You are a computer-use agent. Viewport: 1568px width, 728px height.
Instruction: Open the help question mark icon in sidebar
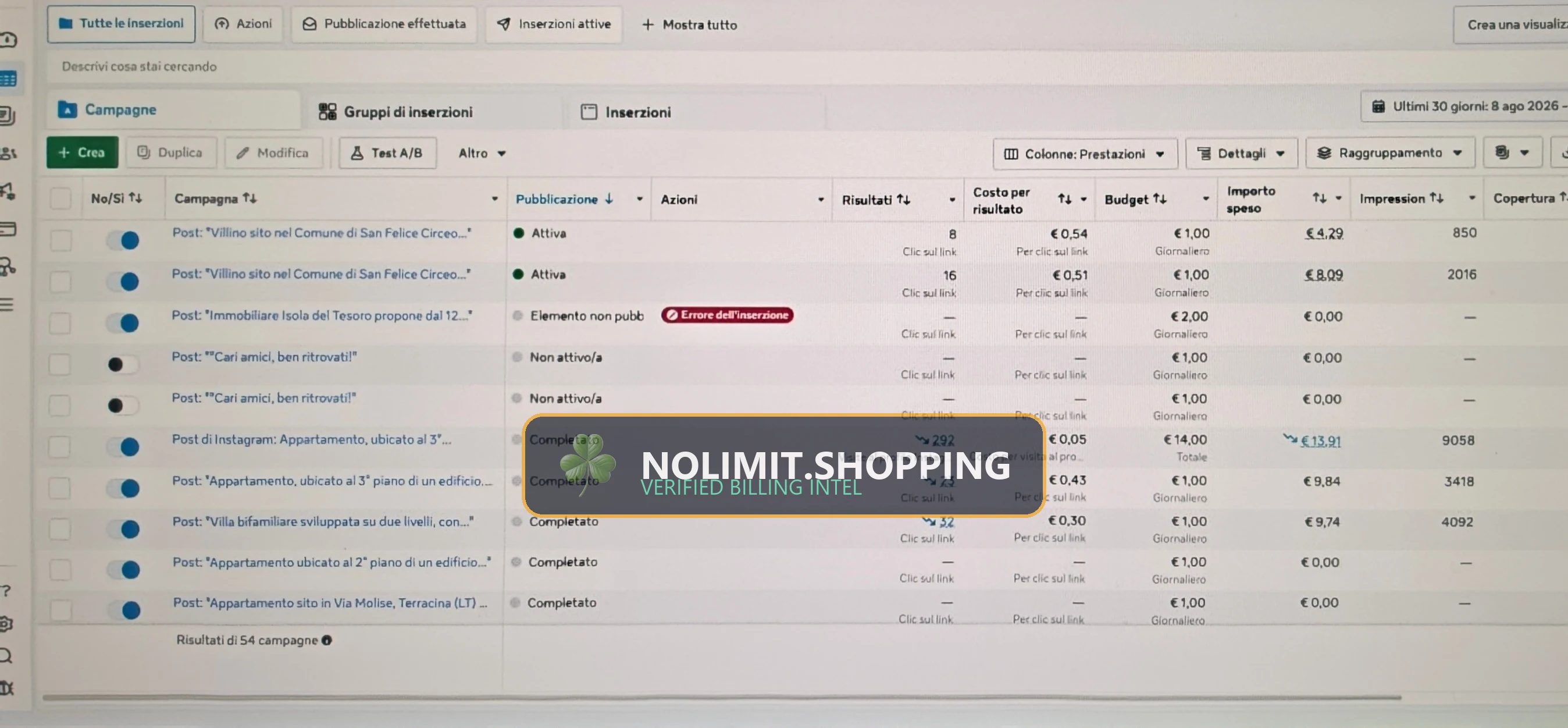pyautogui.click(x=6, y=590)
